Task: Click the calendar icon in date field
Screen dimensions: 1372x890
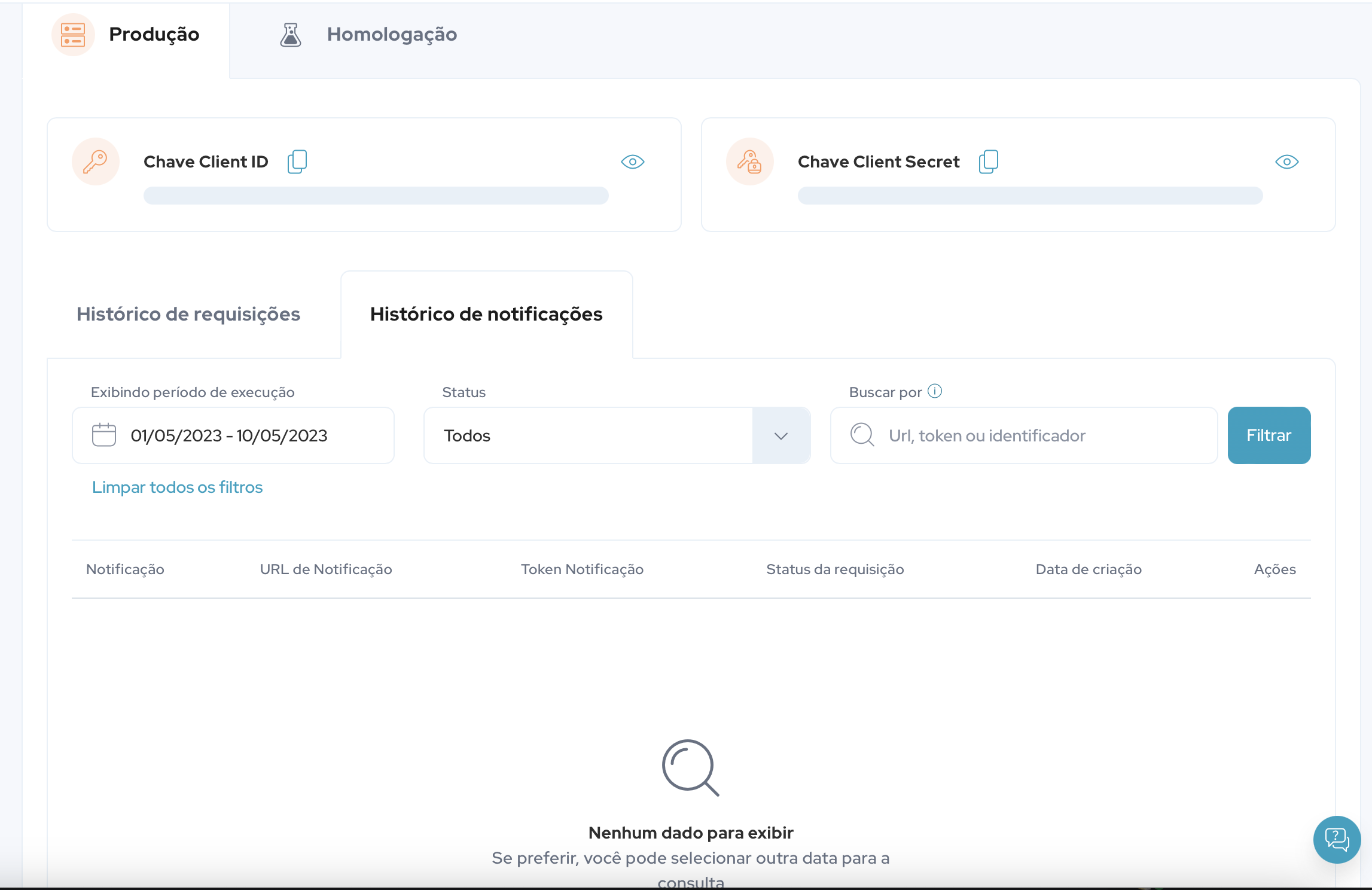Action: click(x=104, y=435)
